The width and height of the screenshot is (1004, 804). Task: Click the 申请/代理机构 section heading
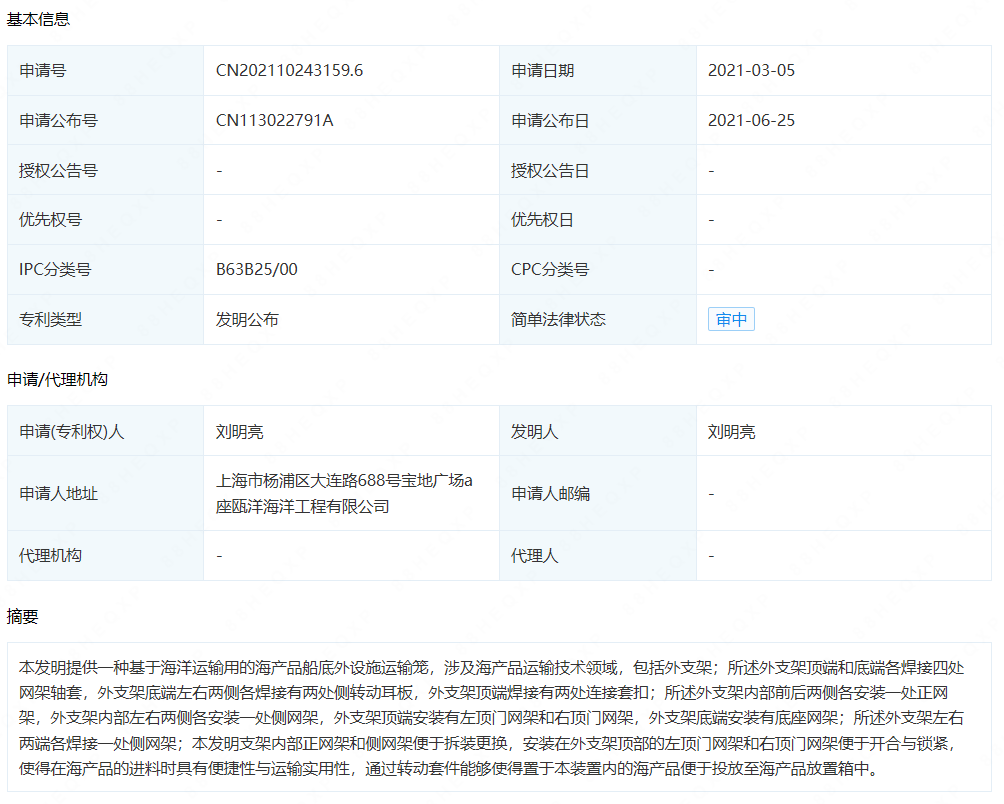(57, 380)
